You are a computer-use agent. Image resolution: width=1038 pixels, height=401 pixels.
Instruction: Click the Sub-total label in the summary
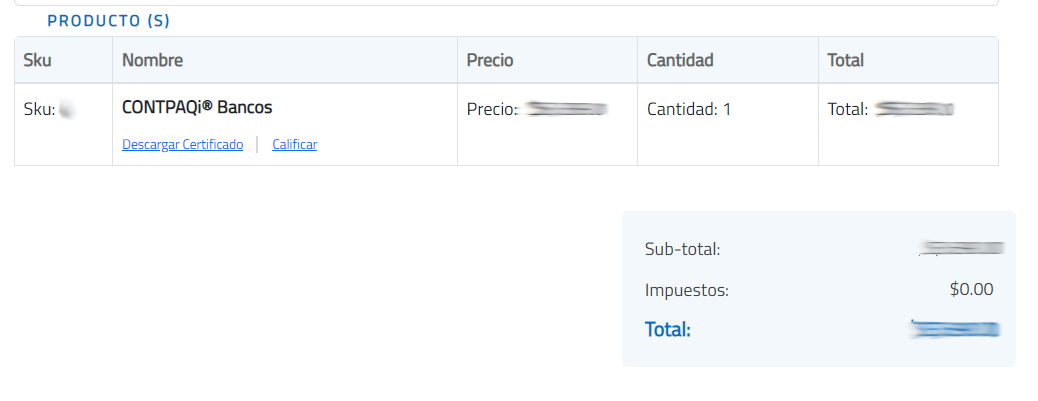point(682,249)
